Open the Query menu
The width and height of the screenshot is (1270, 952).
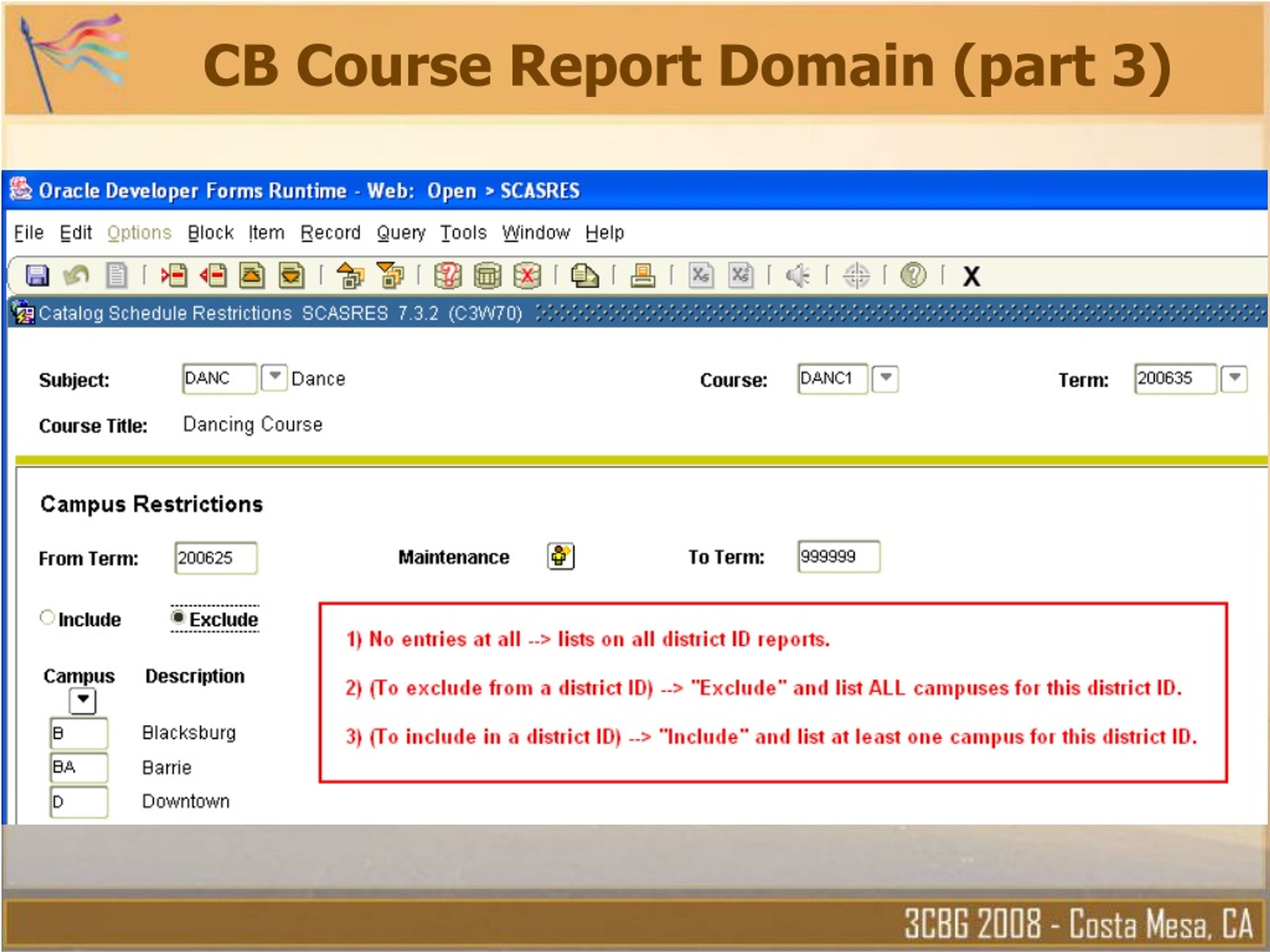[x=401, y=233]
